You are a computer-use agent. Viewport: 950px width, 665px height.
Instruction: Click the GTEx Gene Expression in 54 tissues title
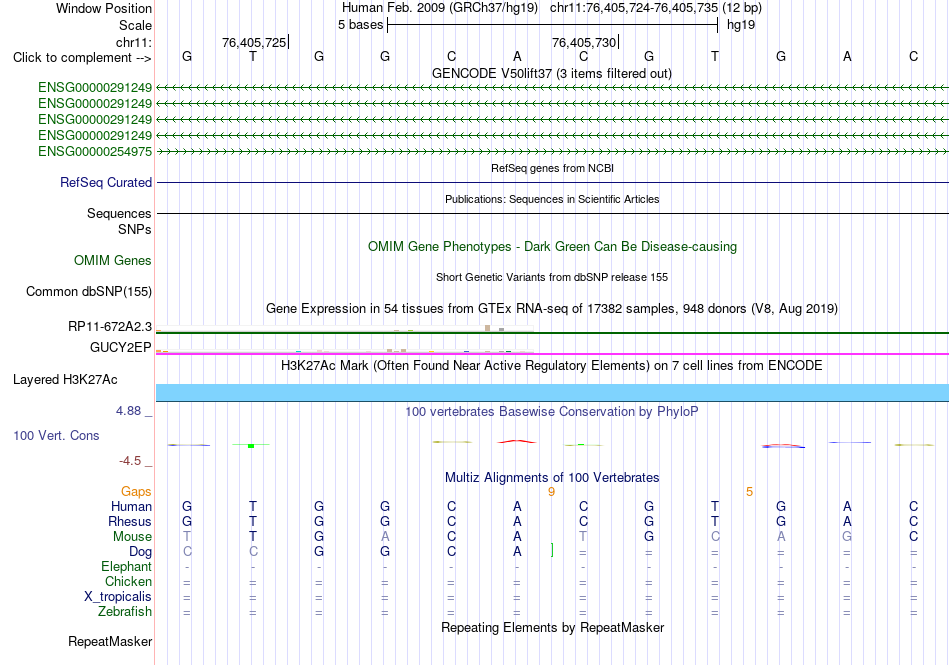[x=552, y=309]
